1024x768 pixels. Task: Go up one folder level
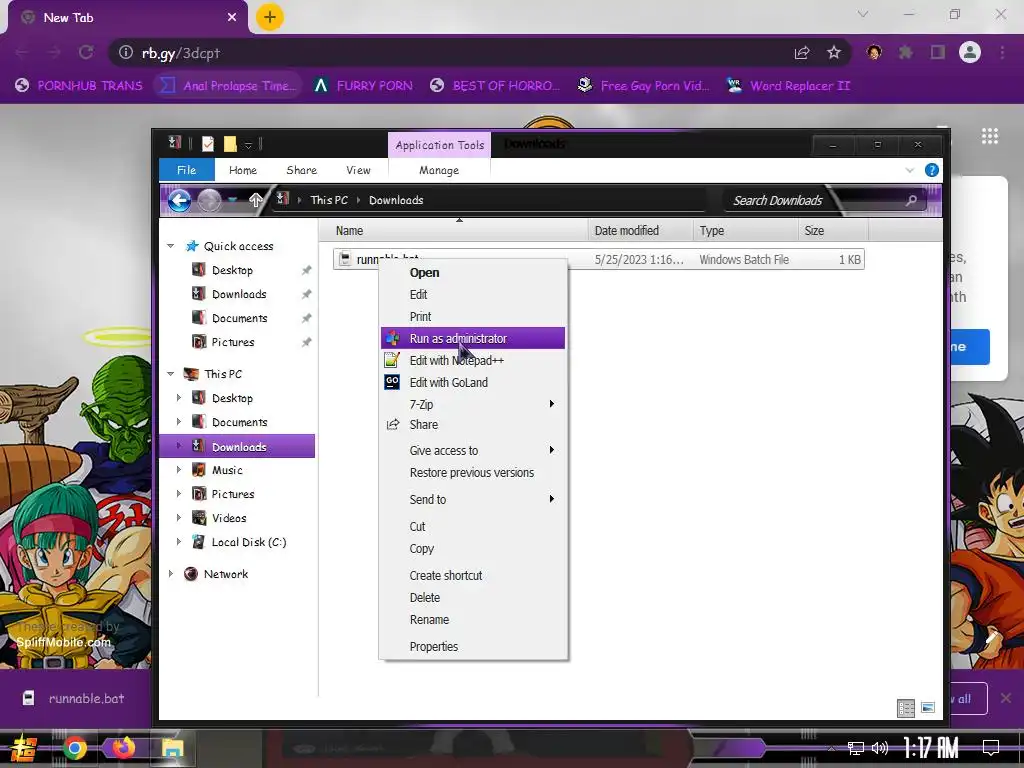255,200
